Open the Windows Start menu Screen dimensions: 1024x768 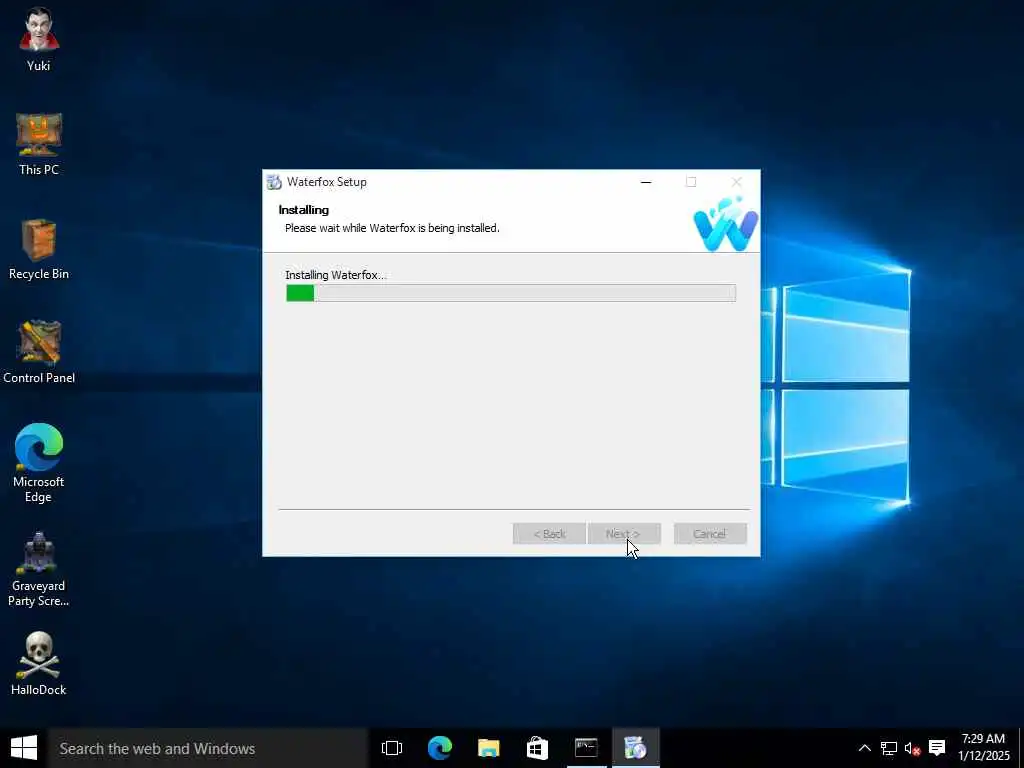(24, 748)
